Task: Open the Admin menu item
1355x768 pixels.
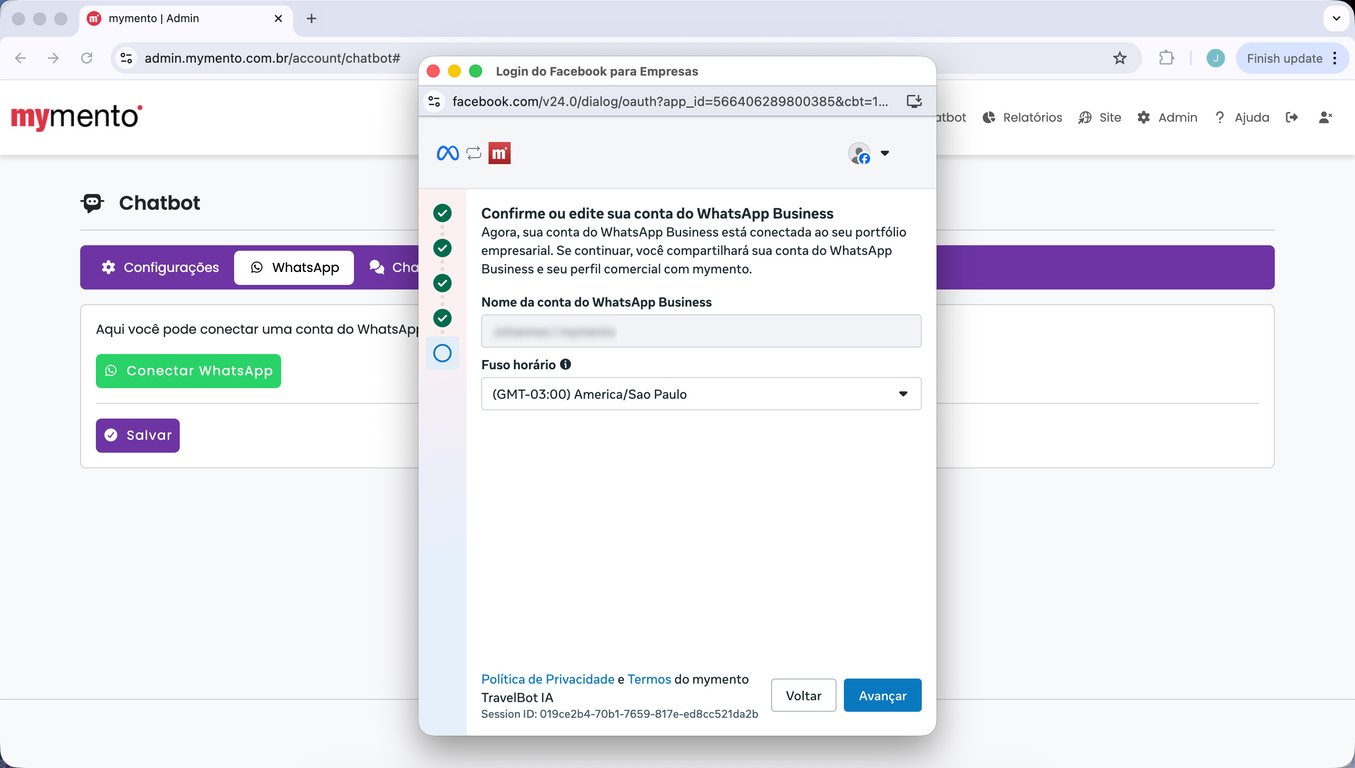Action: (x=1167, y=118)
